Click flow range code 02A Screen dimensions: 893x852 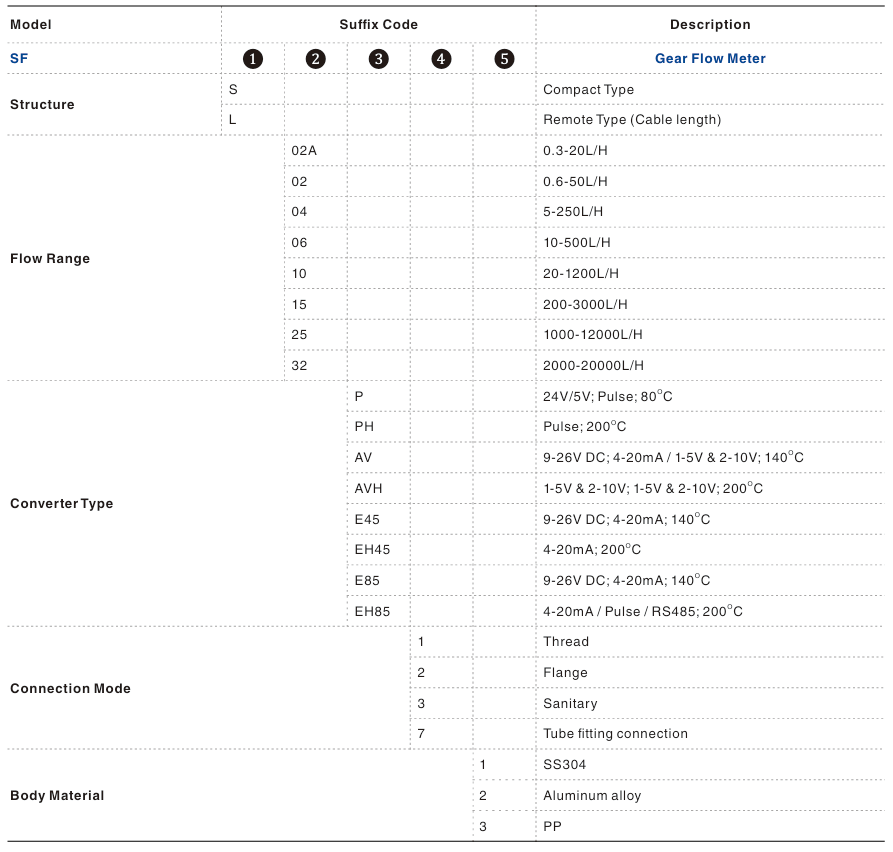point(304,151)
